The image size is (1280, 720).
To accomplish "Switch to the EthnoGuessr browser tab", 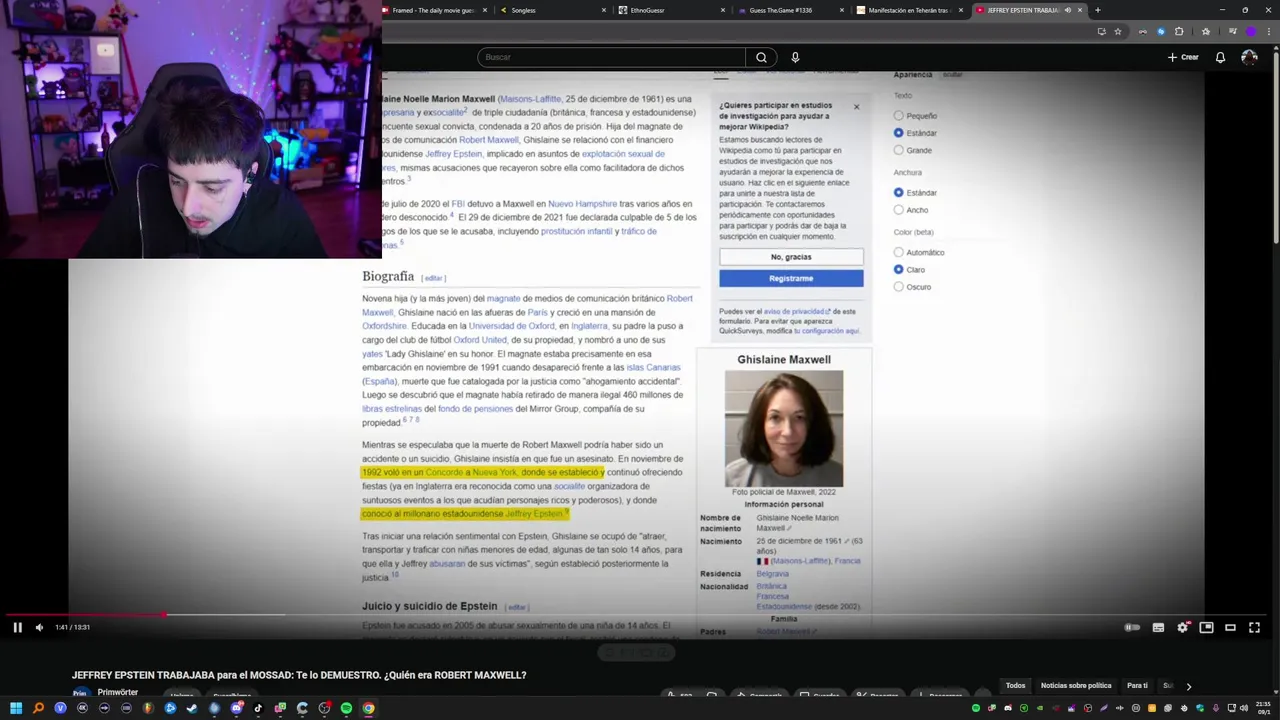I will [x=670, y=10].
